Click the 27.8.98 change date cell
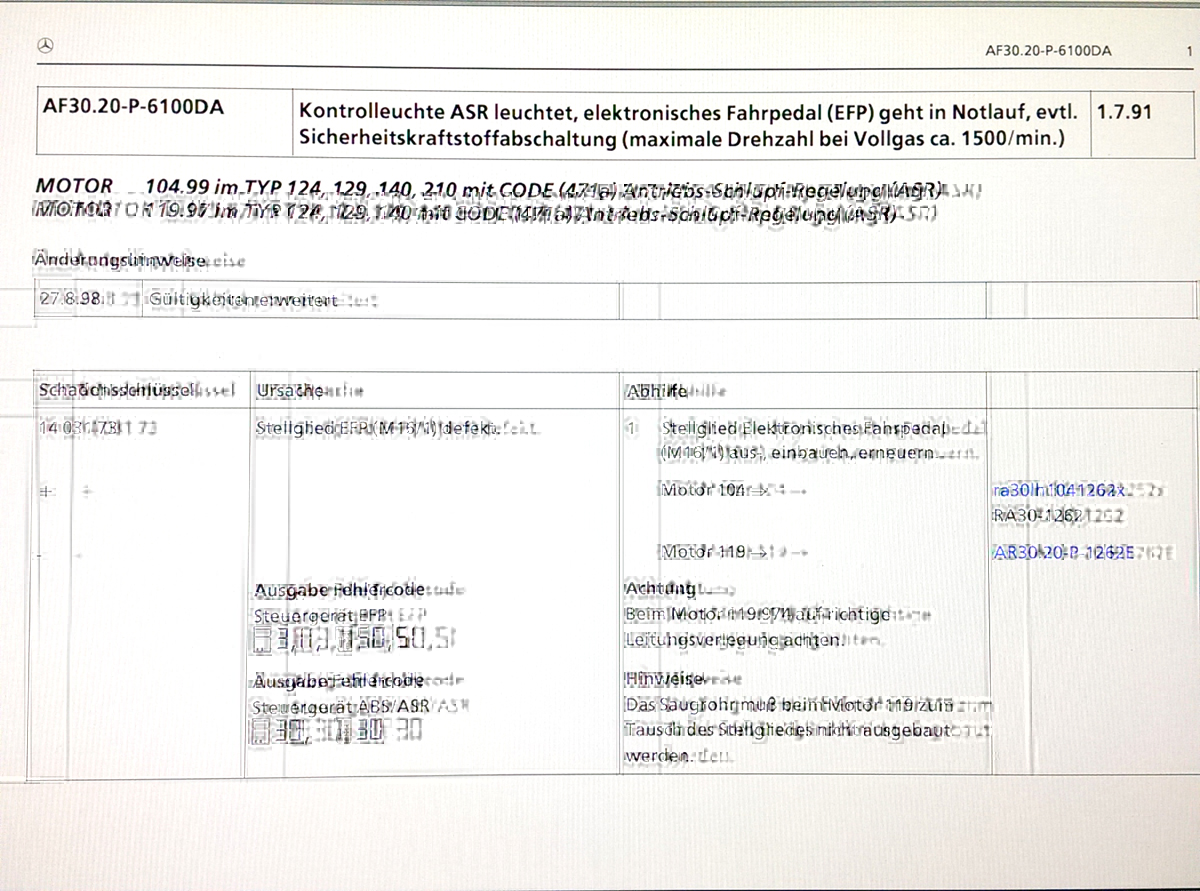The image size is (1200, 891). point(68,300)
